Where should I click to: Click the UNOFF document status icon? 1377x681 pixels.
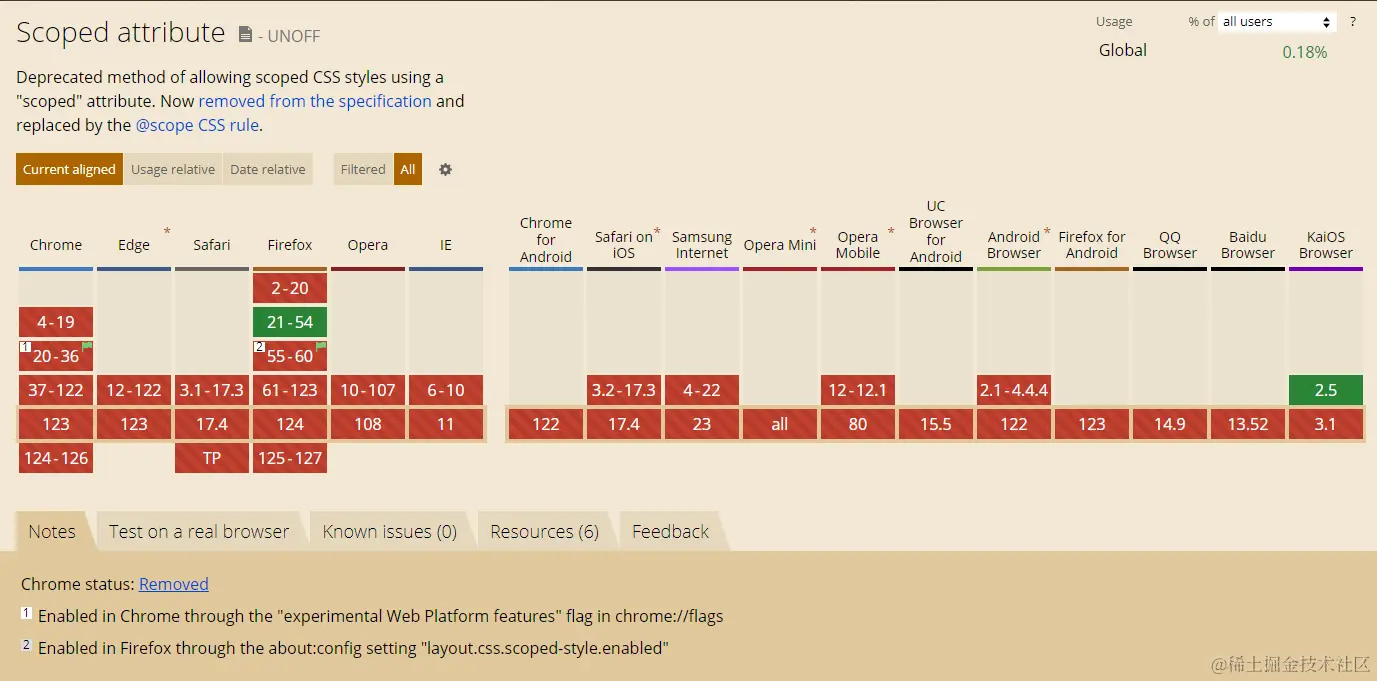click(x=245, y=35)
